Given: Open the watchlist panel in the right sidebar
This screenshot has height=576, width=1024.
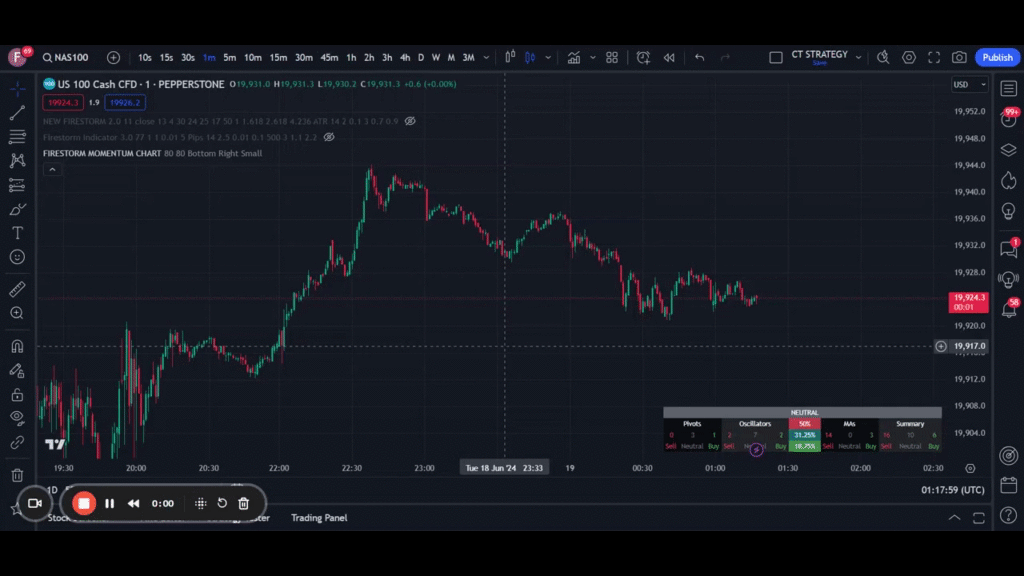Looking at the screenshot, I should (x=1008, y=88).
